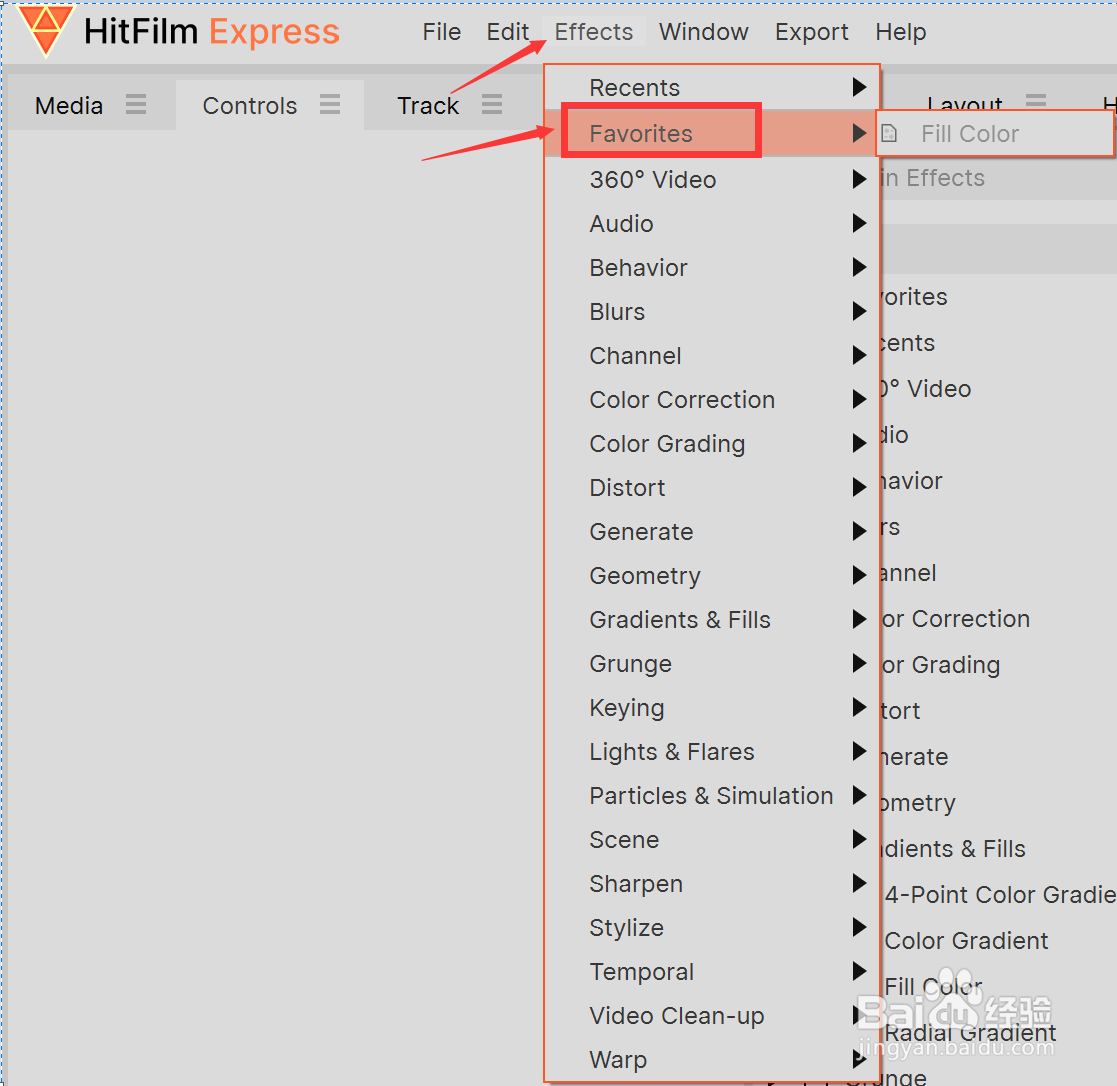Open the Controls panel hamburger menu
Viewport: 1117px width, 1086px height.
[x=330, y=105]
